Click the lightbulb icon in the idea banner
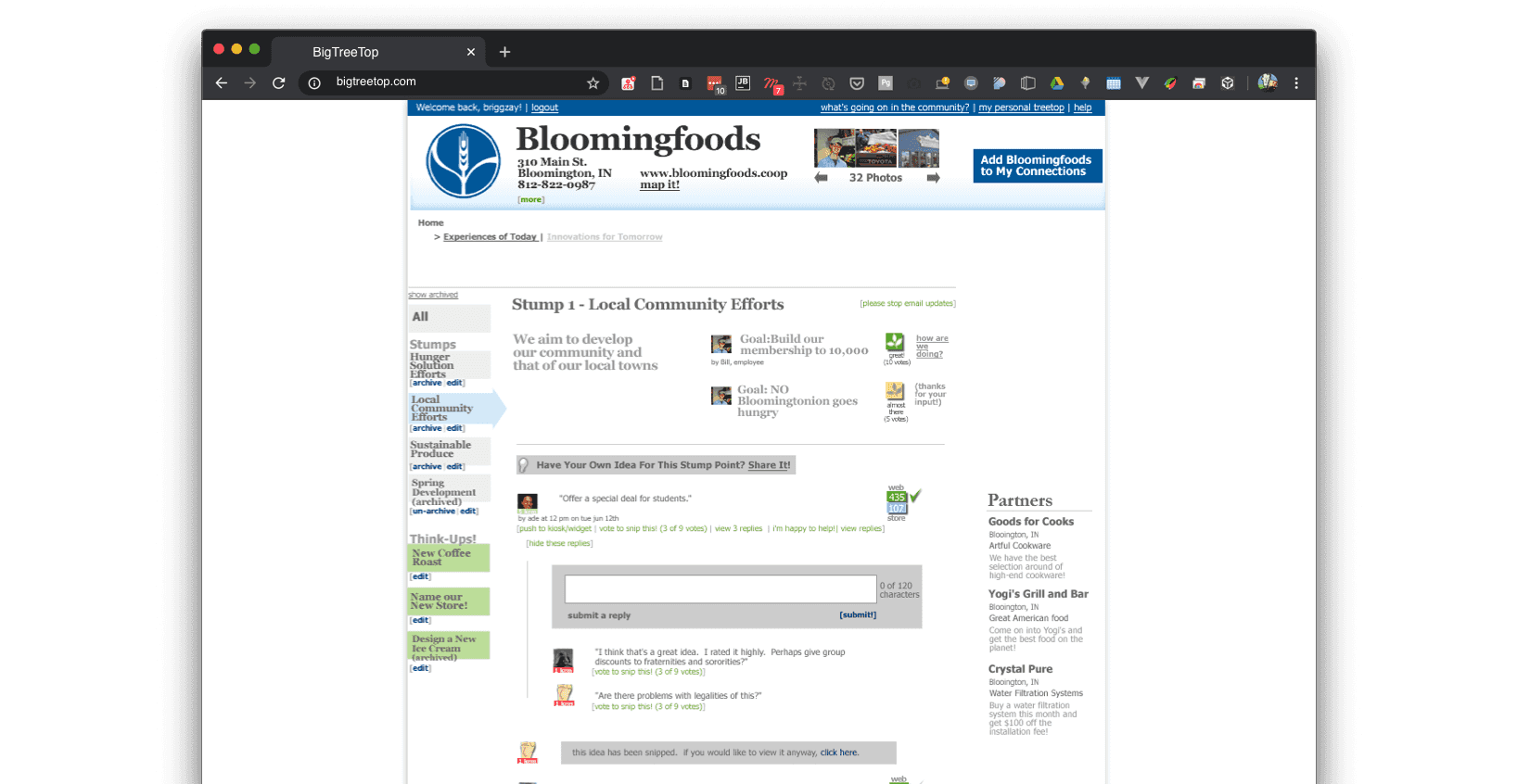 (523, 465)
